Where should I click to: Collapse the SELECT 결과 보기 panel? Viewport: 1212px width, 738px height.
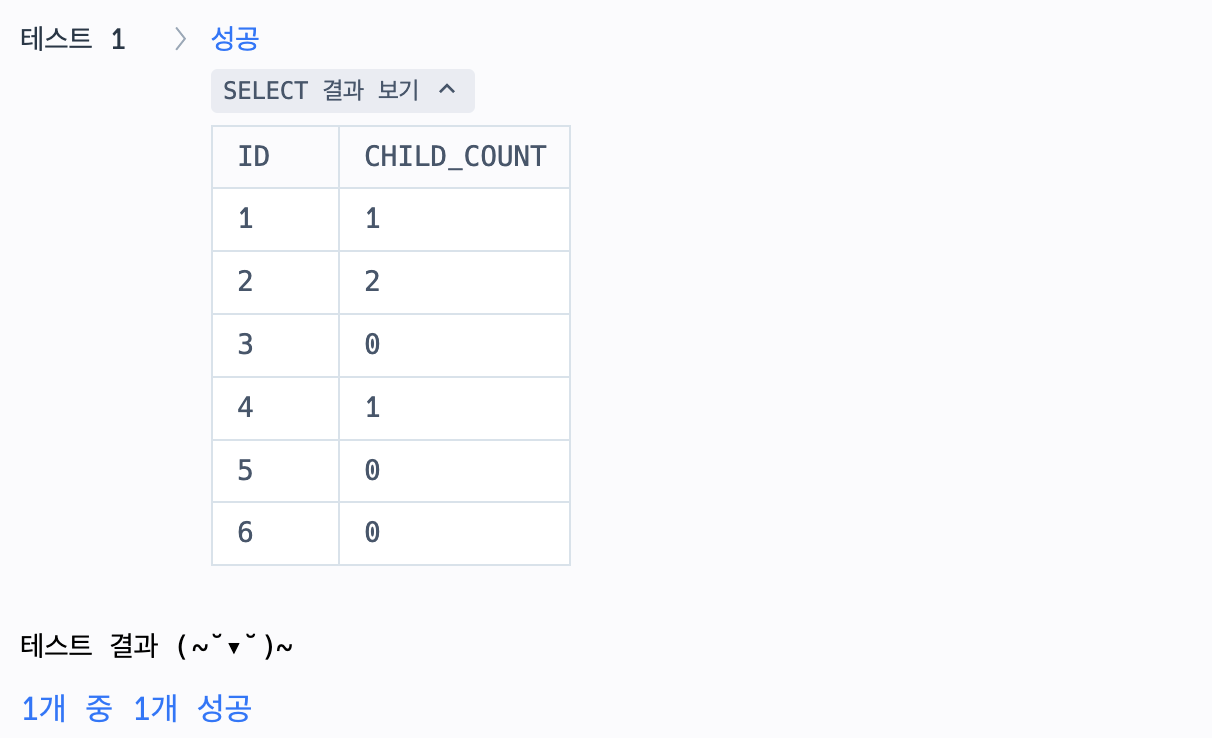coord(342,91)
